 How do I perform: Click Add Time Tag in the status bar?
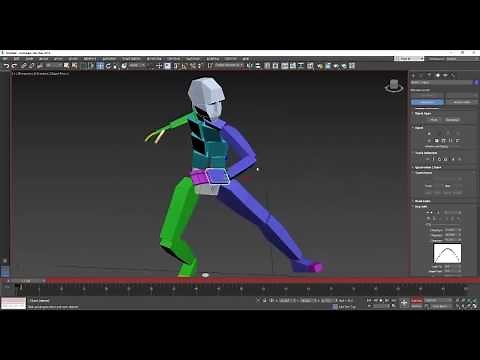pyautogui.click(x=347, y=307)
